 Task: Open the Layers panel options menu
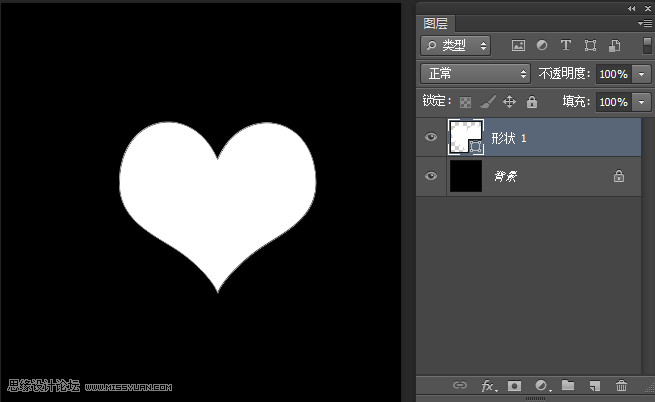click(x=645, y=22)
